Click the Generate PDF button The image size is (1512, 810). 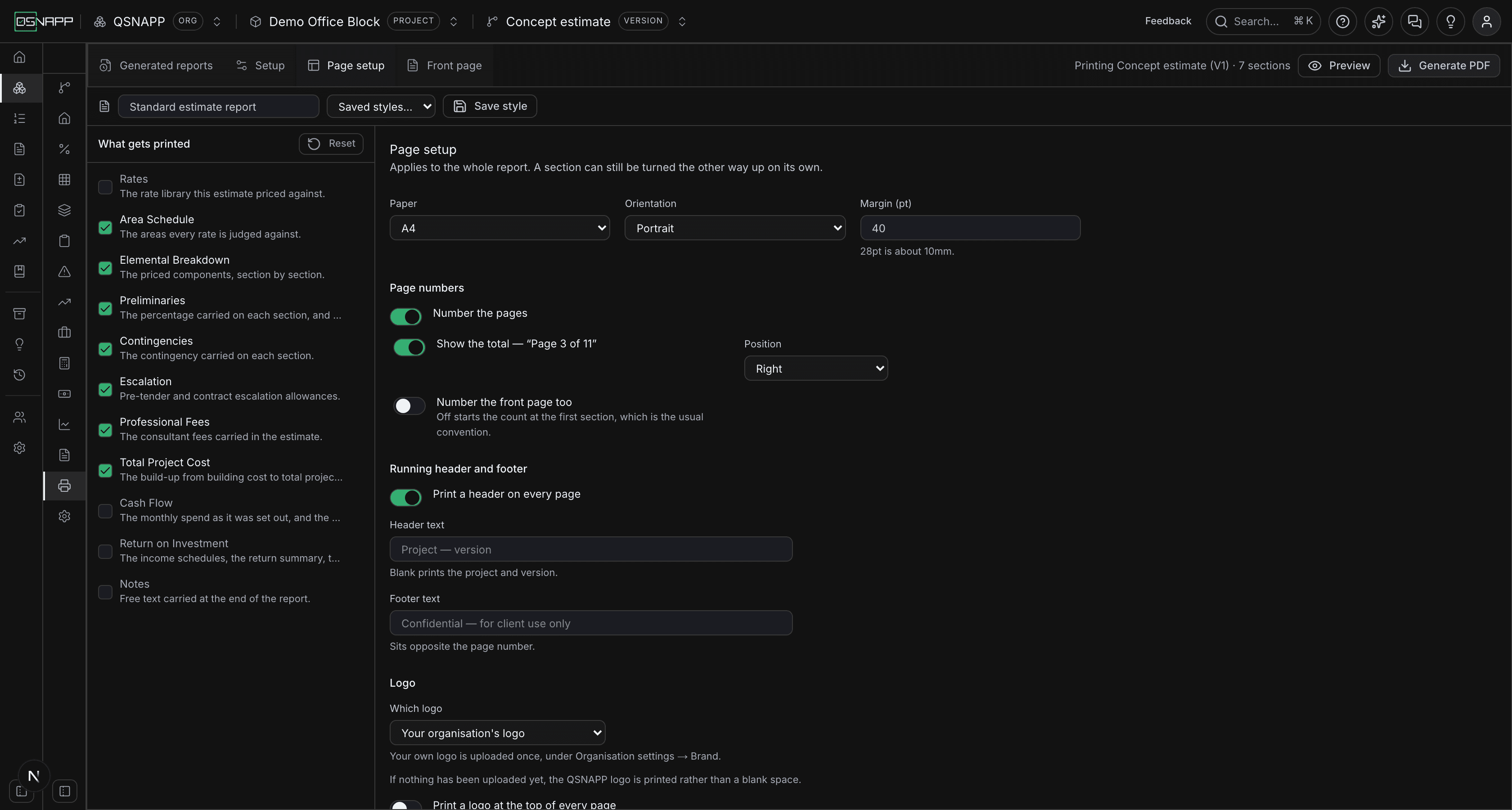tap(1443, 65)
